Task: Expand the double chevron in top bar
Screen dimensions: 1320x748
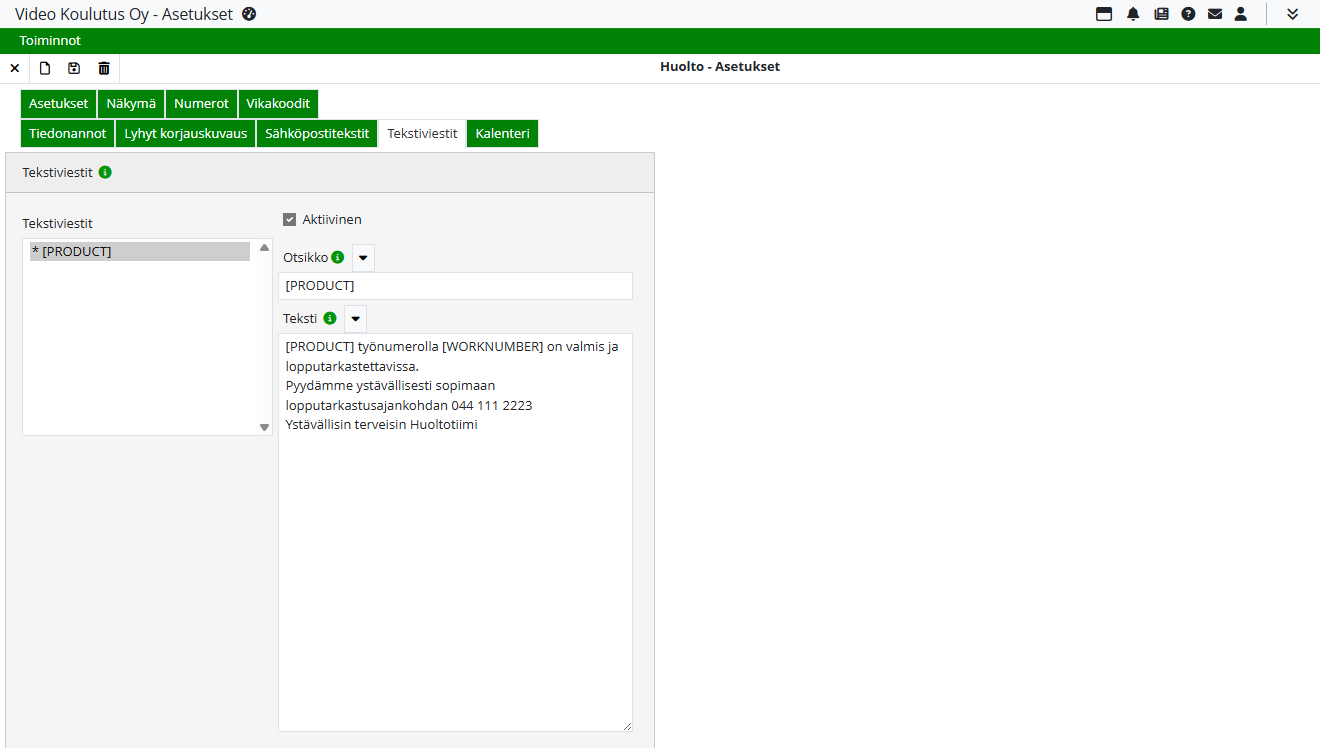Action: tap(1292, 14)
